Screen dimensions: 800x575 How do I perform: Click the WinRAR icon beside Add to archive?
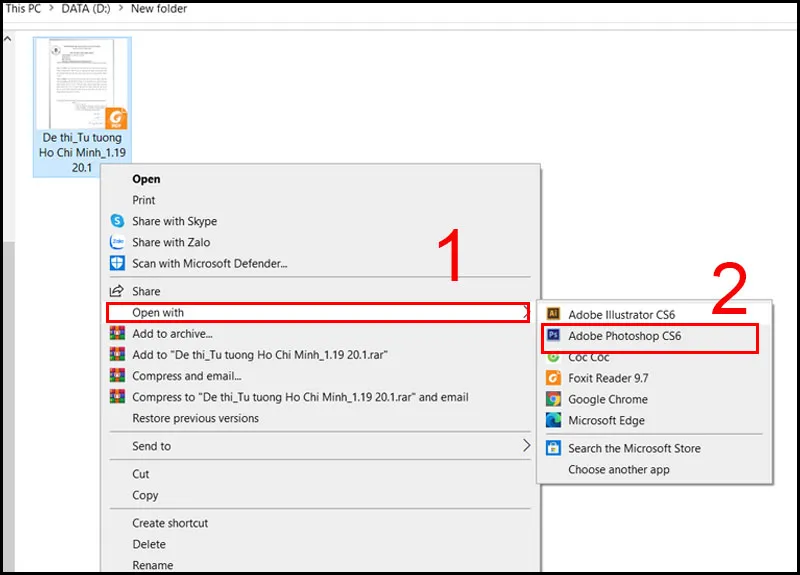[117, 334]
